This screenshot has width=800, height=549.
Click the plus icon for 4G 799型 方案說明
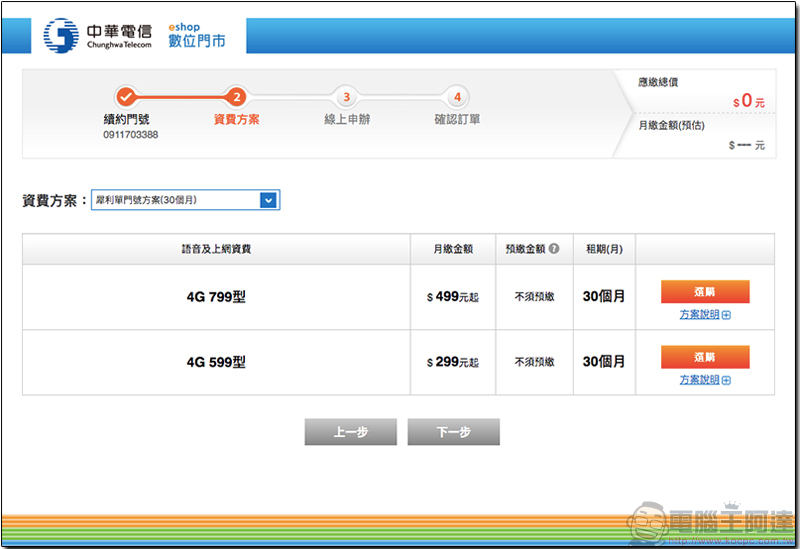(x=726, y=315)
